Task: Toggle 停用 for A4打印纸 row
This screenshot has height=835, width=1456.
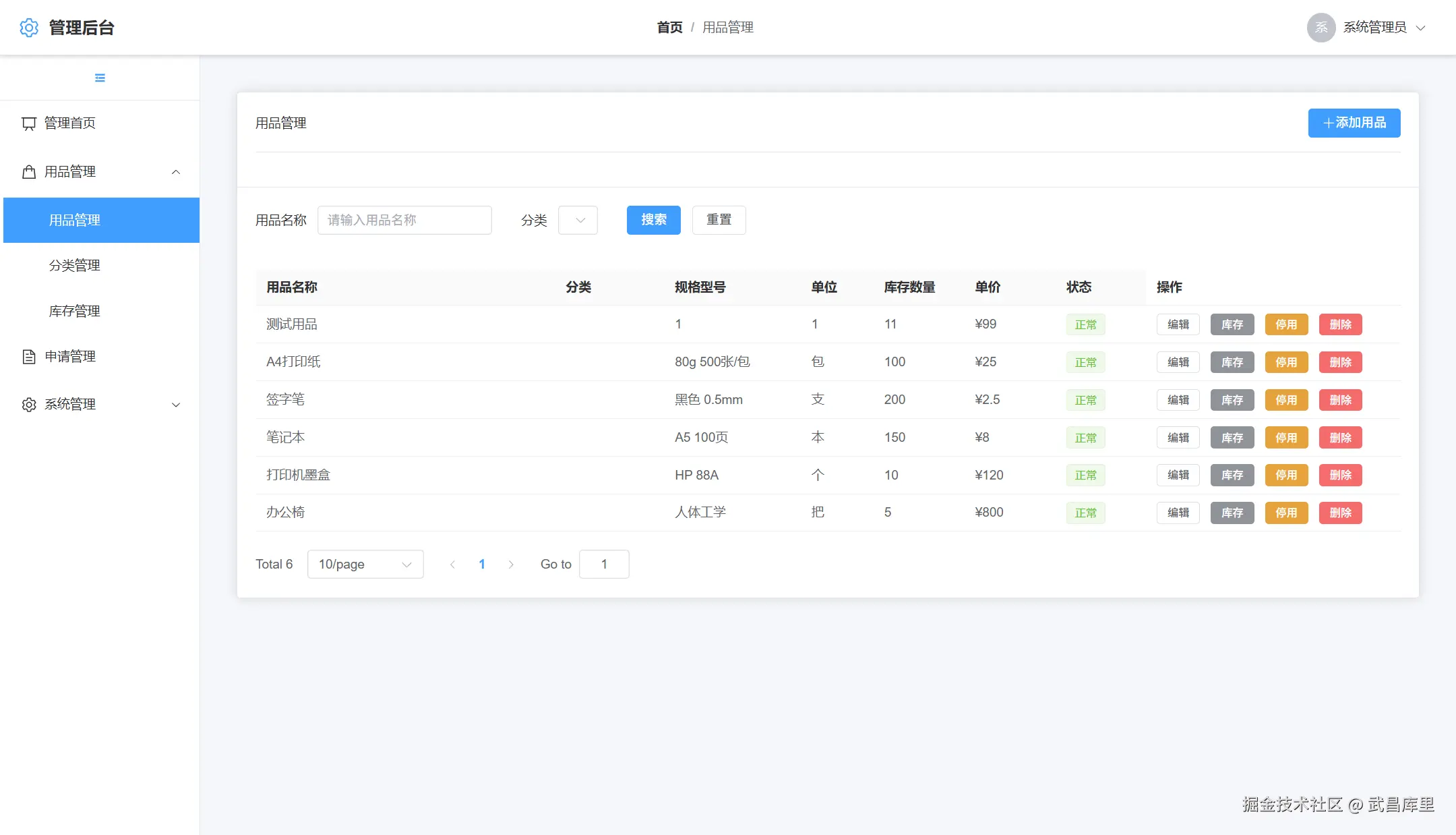Action: [x=1285, y=362]
